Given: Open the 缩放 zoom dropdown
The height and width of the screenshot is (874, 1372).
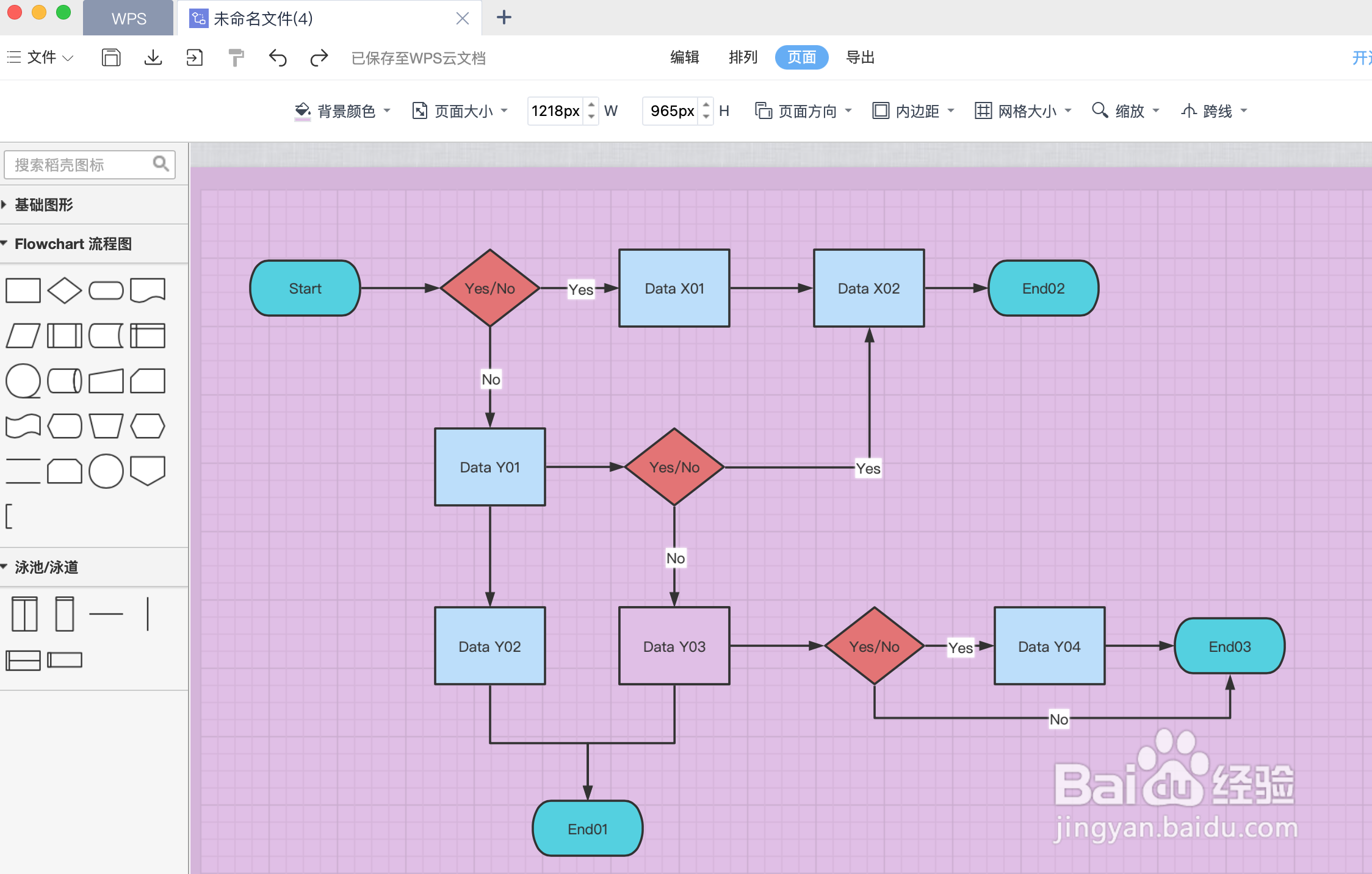Looking at the screenshot, I should [x=1126, y=111].
